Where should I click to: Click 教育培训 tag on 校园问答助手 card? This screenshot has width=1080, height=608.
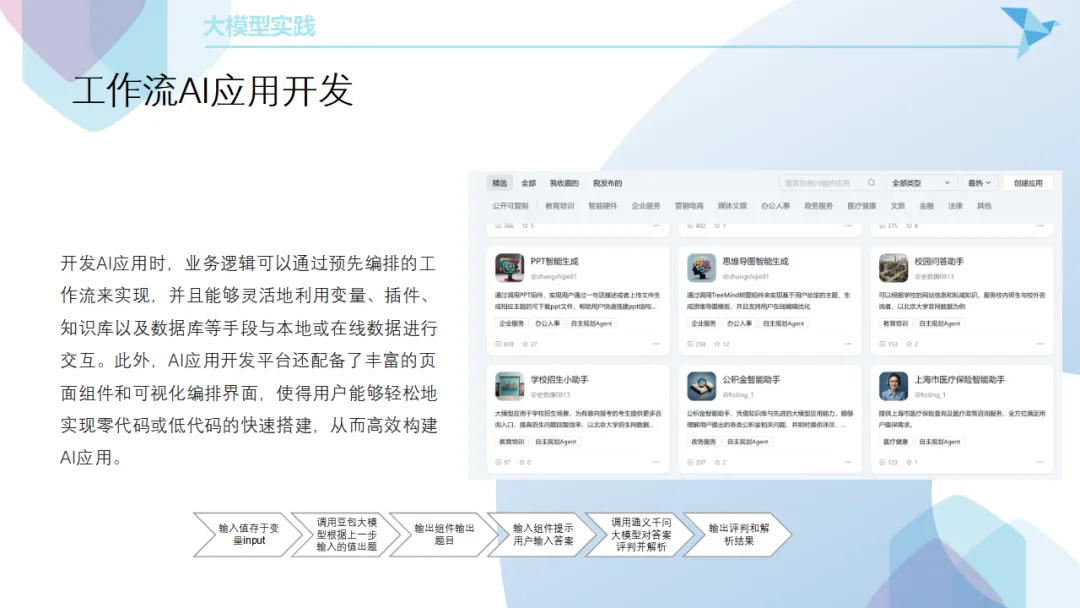[895, 324]
